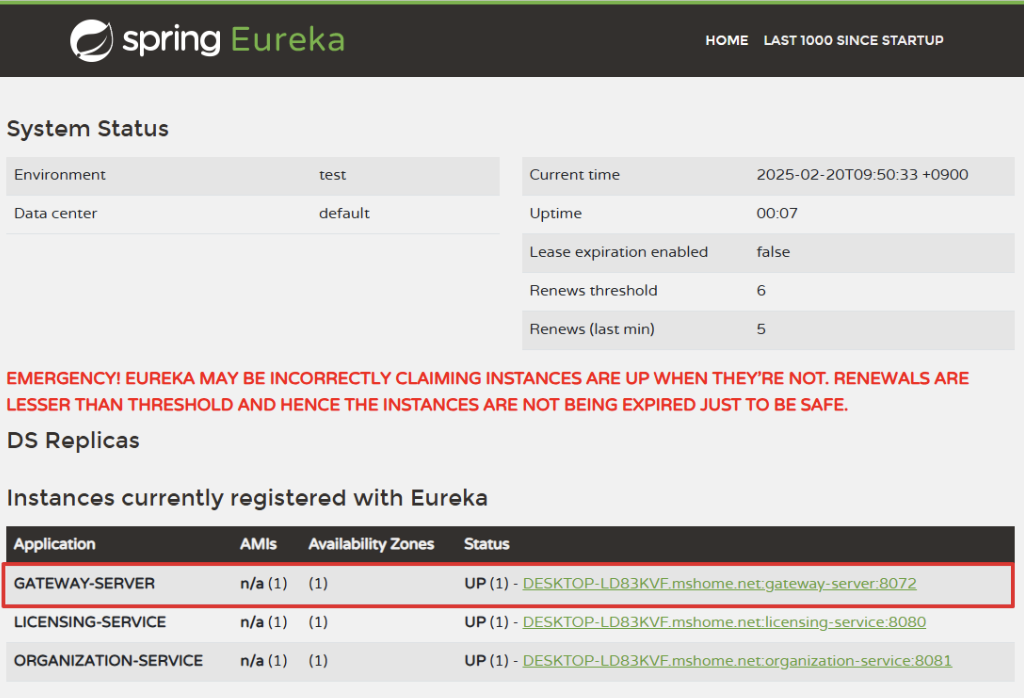Select the ORGANIZATION-SERVICE application cell
1024x698 pixels.
[108, 661]
